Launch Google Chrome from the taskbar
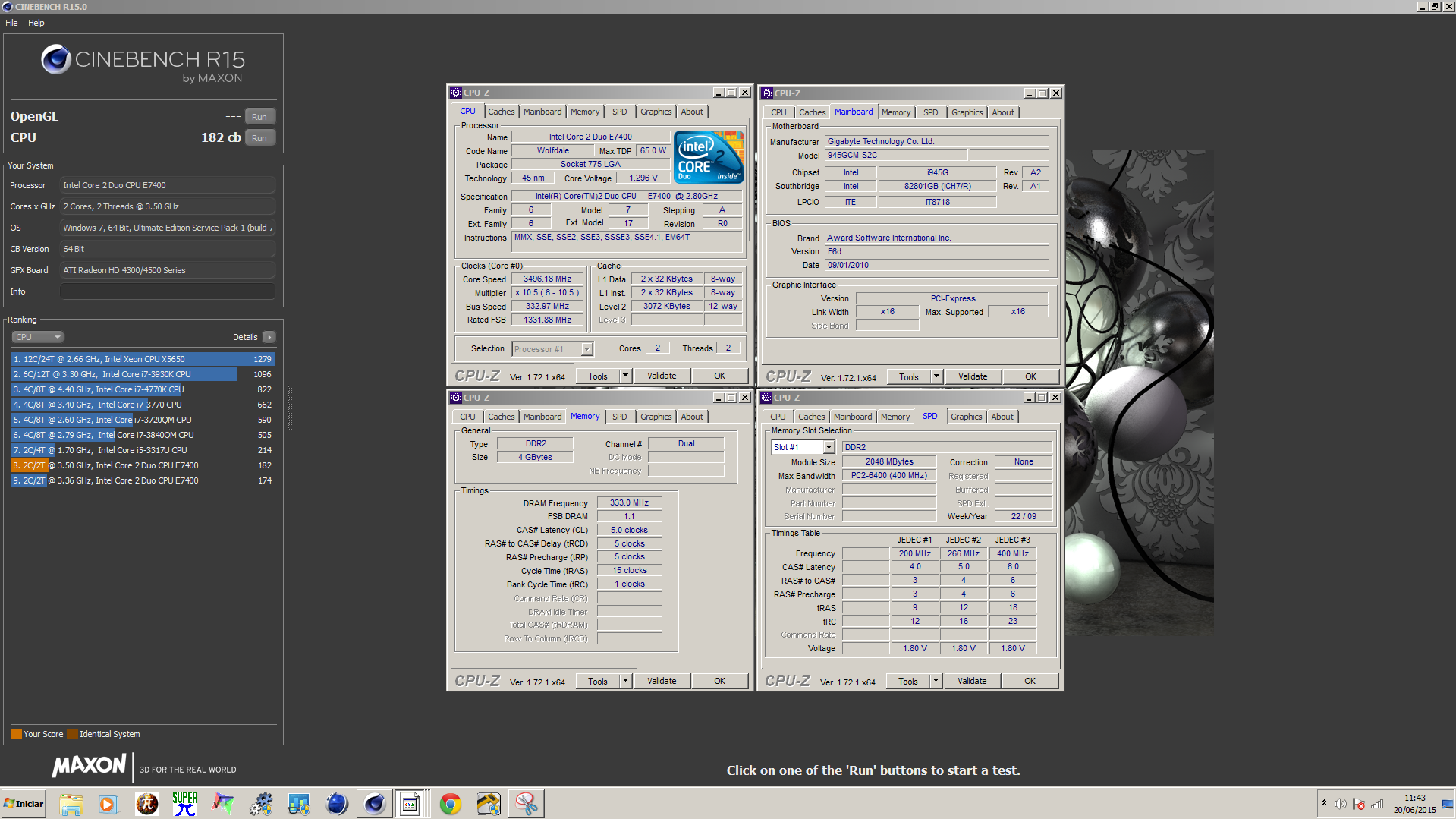Screen dimensions: 1456x819 click(450, 804)
